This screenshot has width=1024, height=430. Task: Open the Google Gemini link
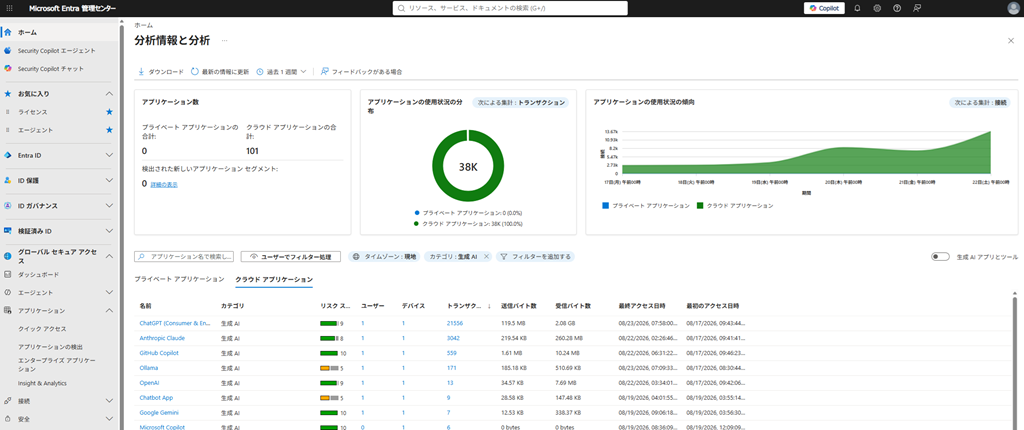[159, 412]
